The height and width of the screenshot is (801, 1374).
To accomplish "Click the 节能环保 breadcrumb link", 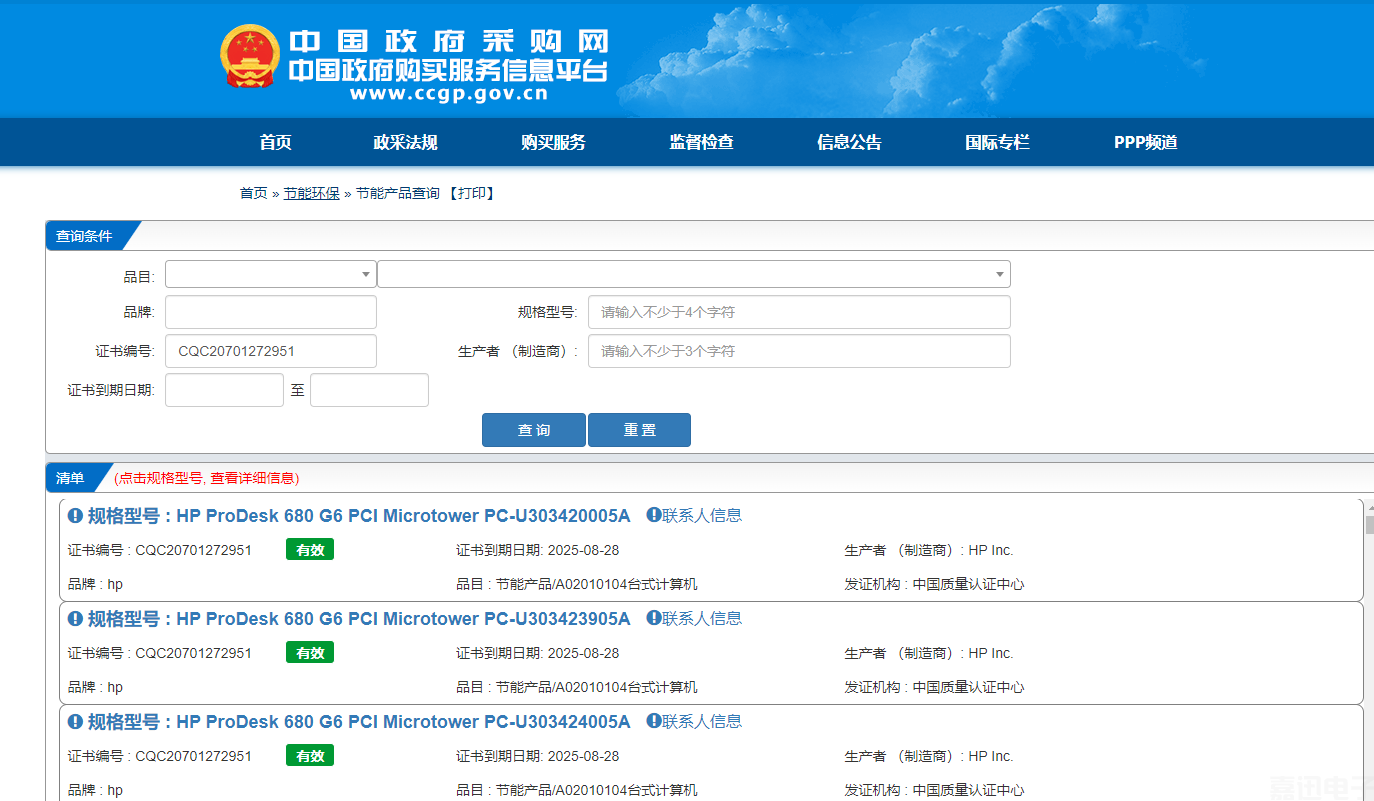I will point(311,193).
